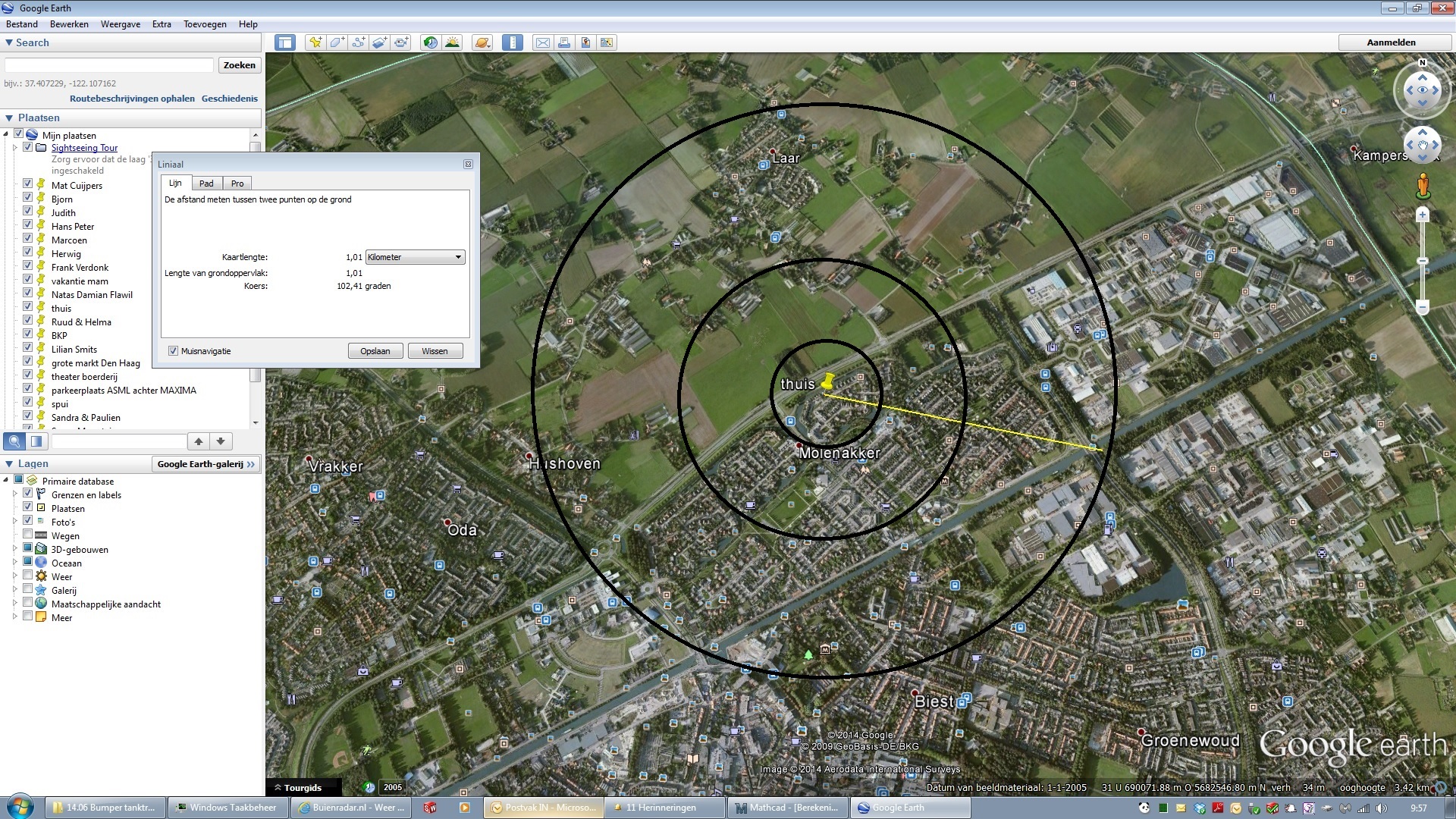Click the zoom slider handle
This screenshot has height=819, width=1456.
(x=1423, y=261)
